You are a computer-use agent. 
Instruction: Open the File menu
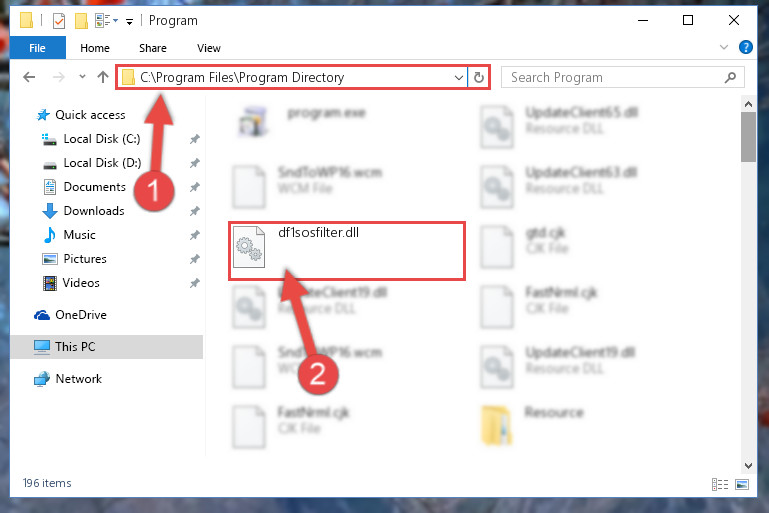[x=38, y=48]
